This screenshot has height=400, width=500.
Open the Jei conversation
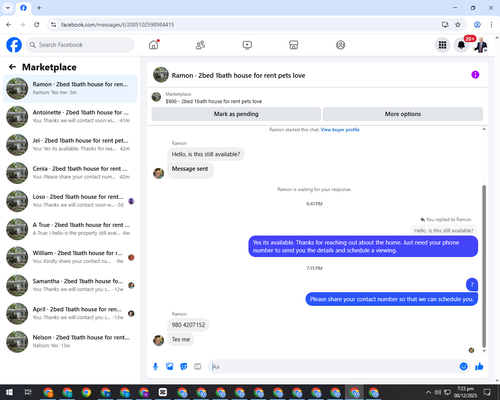70,145
